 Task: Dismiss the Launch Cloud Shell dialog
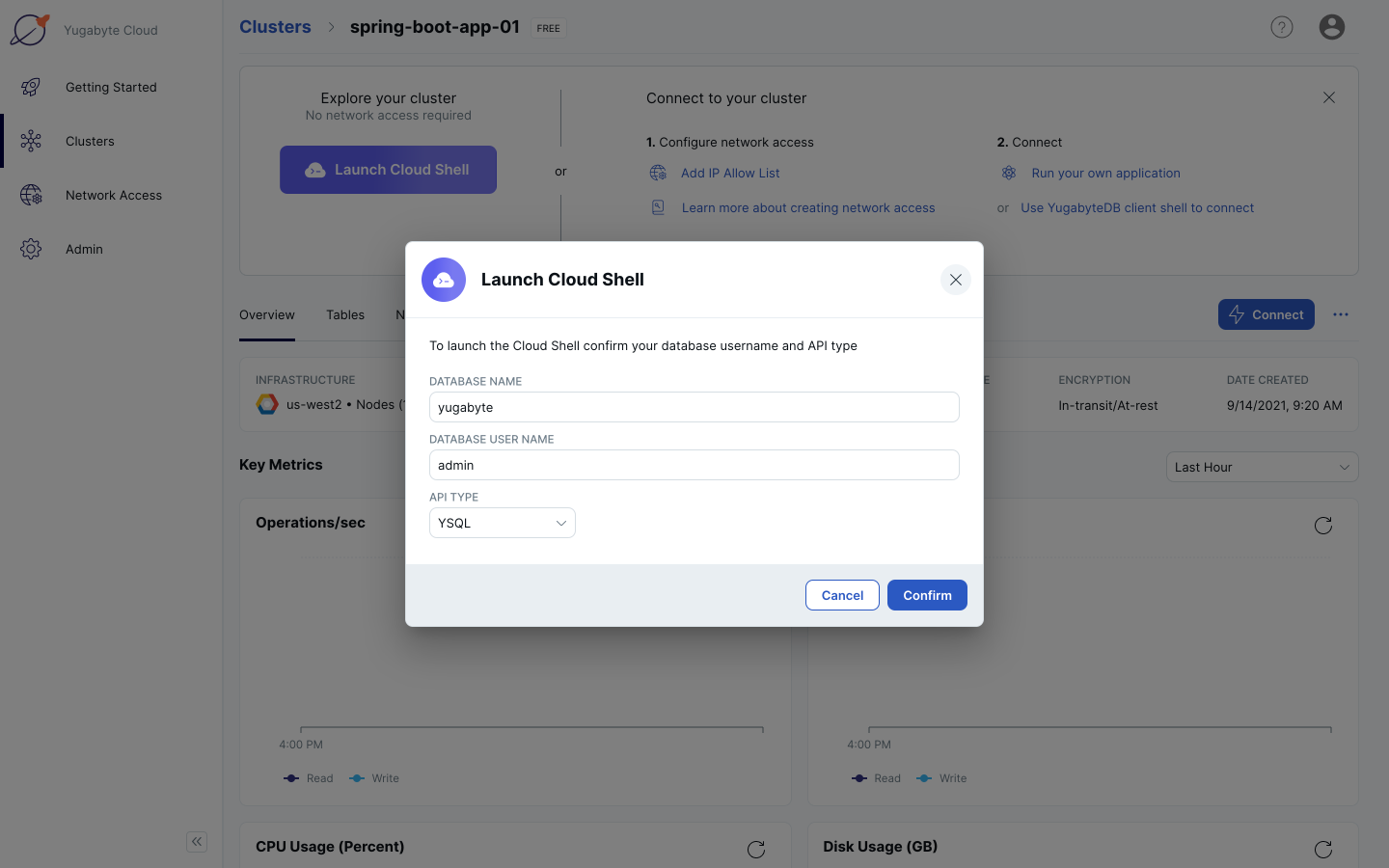(955, 280)
